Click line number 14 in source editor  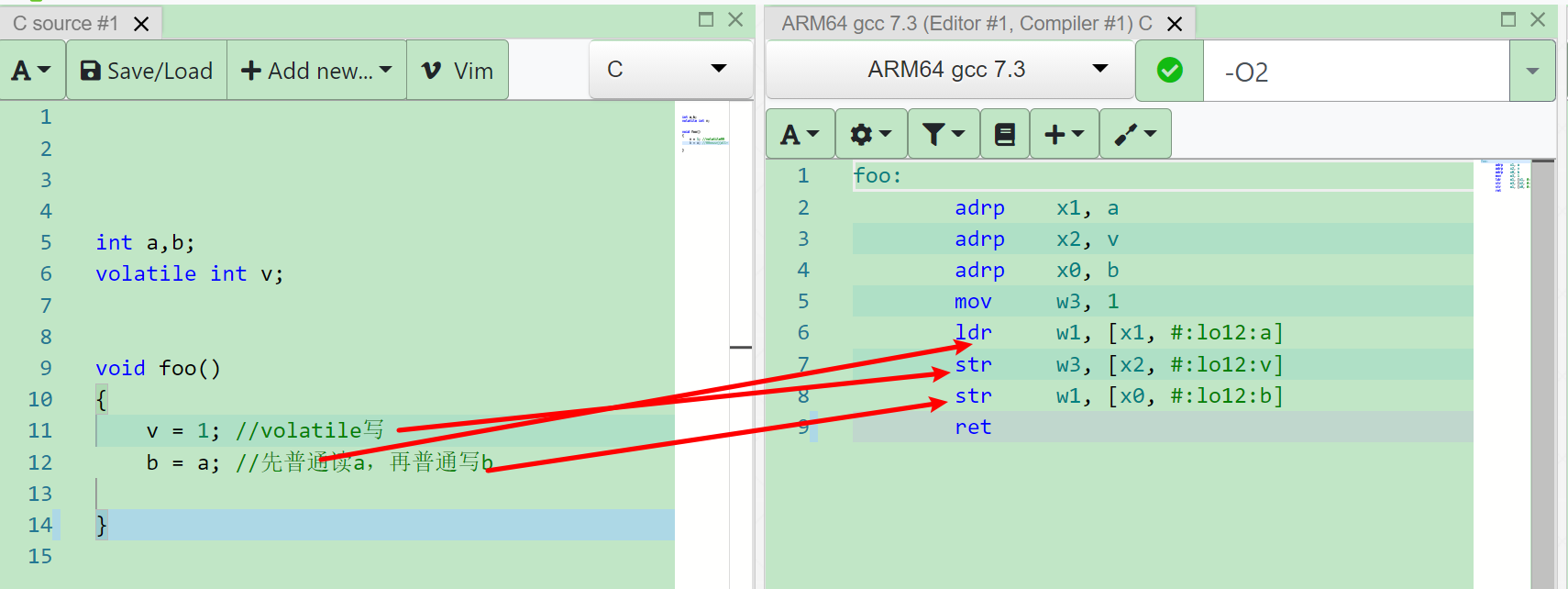tap(39, 525)
